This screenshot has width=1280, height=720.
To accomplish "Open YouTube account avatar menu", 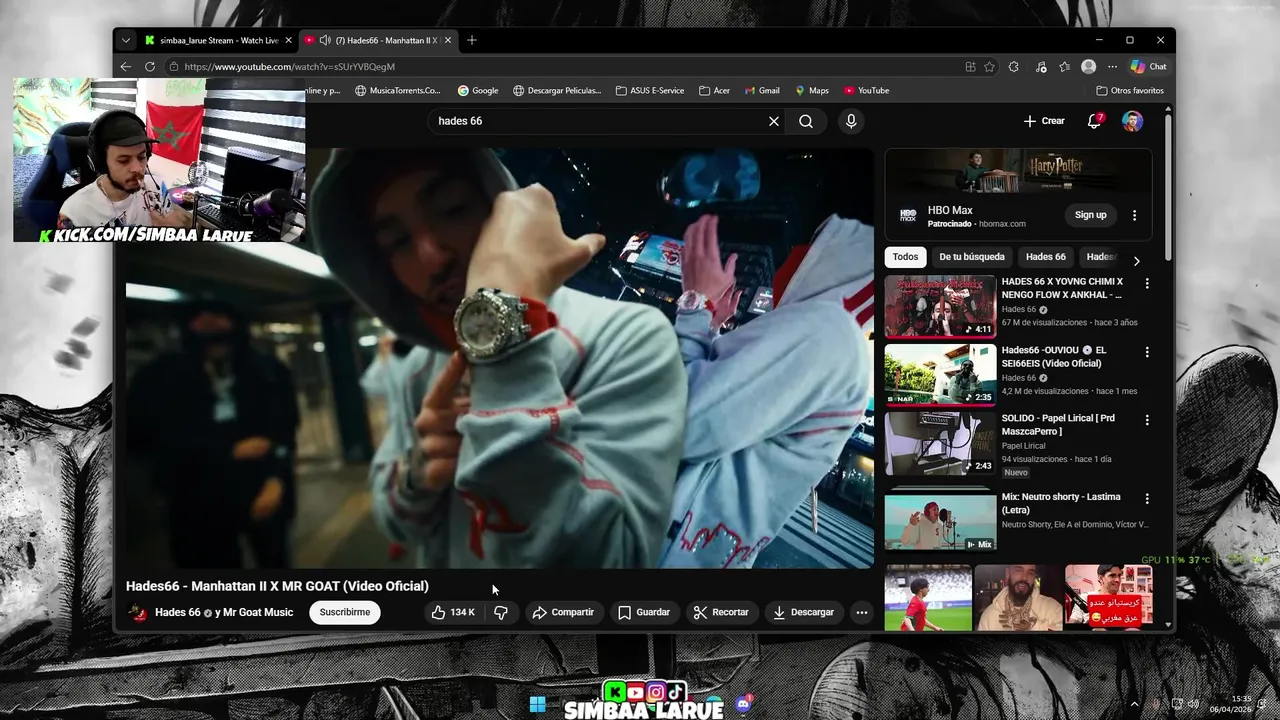I will coord(1132,121).
